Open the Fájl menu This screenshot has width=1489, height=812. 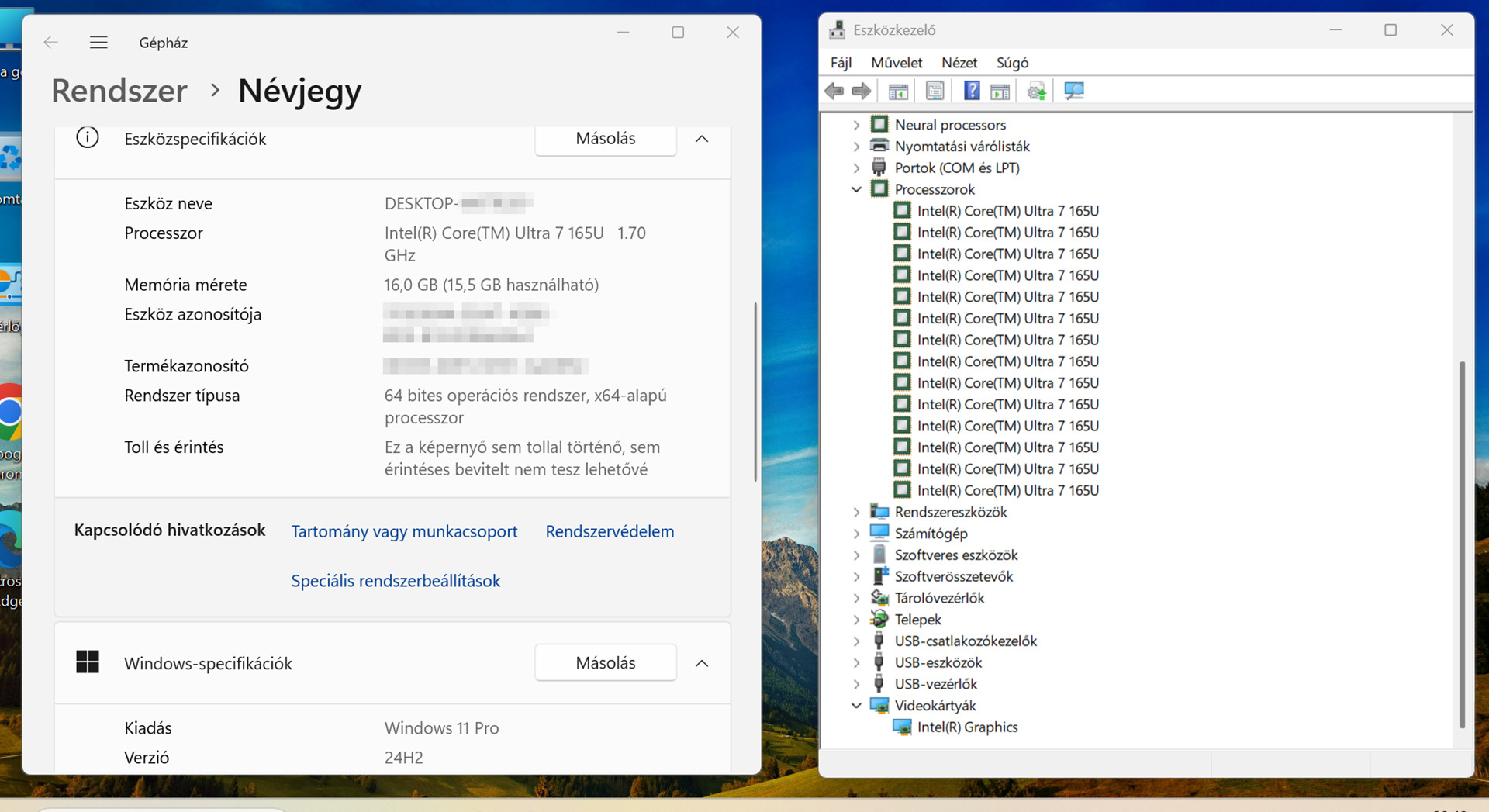pos(841,63)
